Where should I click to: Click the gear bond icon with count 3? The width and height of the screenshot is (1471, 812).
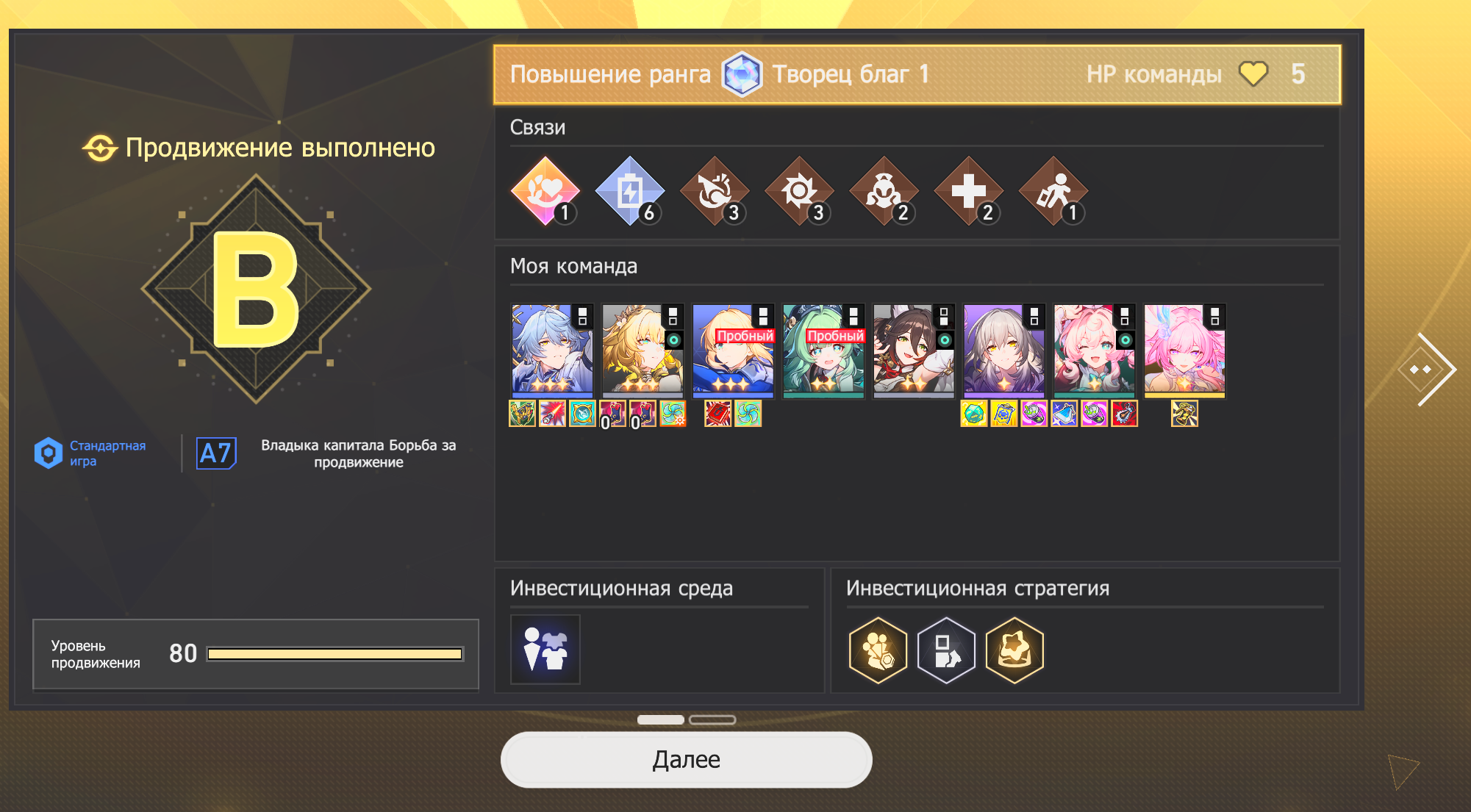[799, 191]
